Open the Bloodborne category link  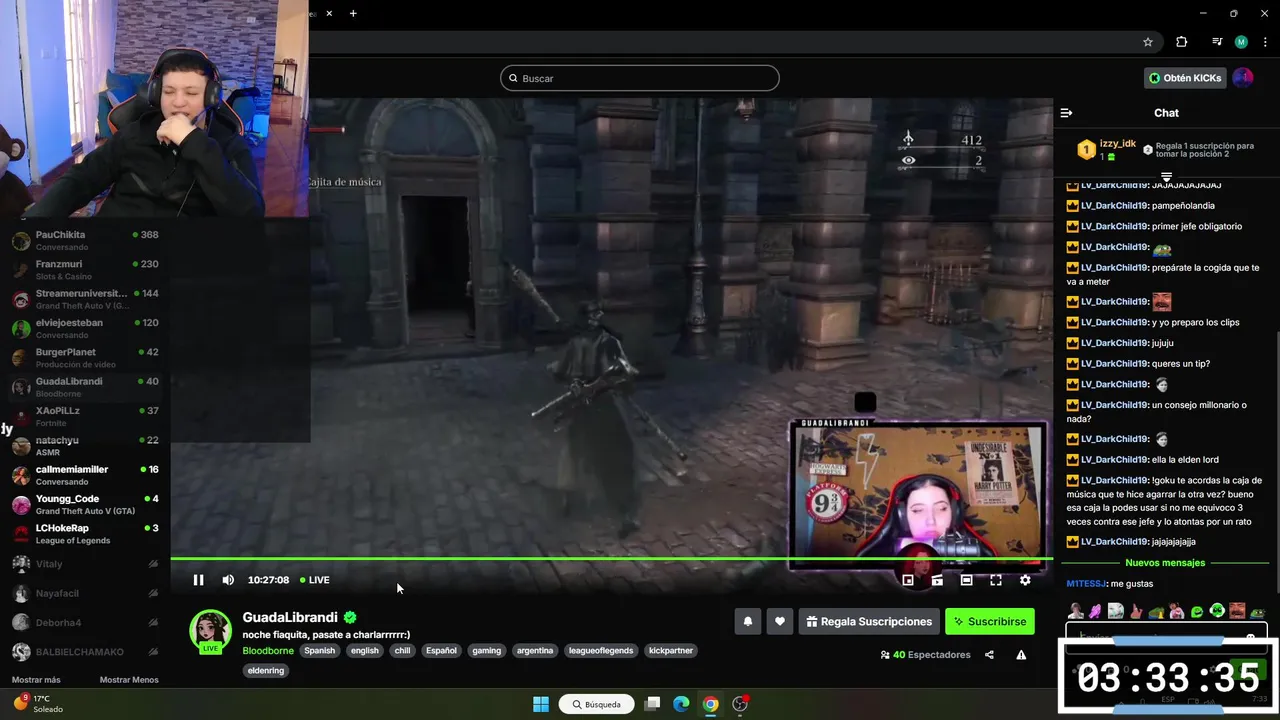coord(268,650)
